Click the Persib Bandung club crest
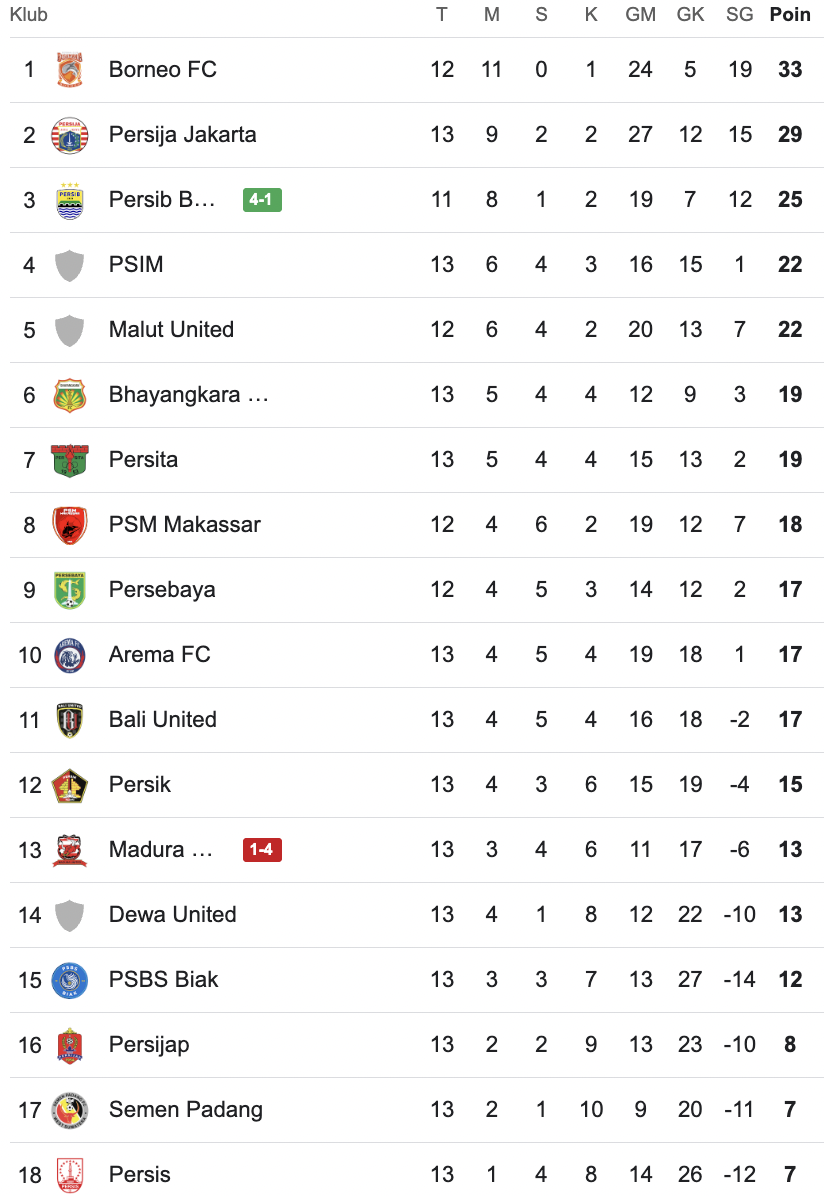The height and width of the screenshot is (1196, 824). (x=70, y=200)
